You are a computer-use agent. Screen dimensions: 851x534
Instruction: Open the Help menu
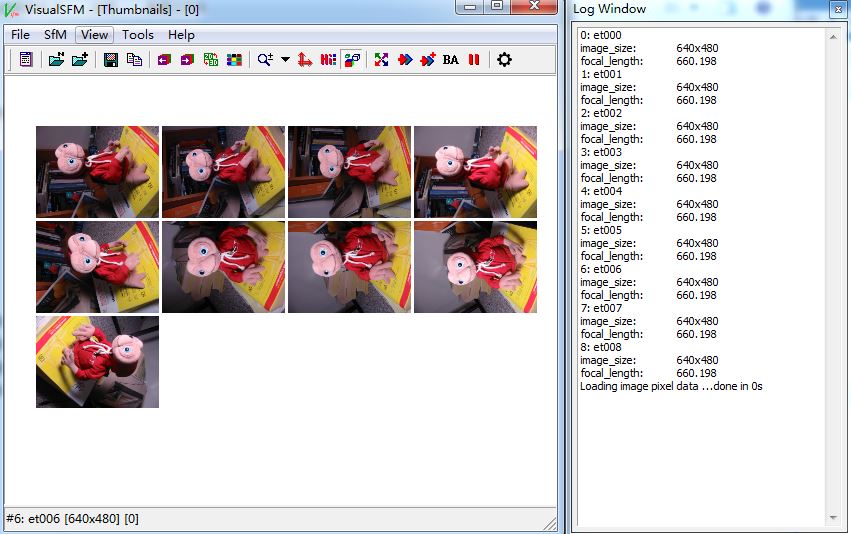click(x=181, y=35)
